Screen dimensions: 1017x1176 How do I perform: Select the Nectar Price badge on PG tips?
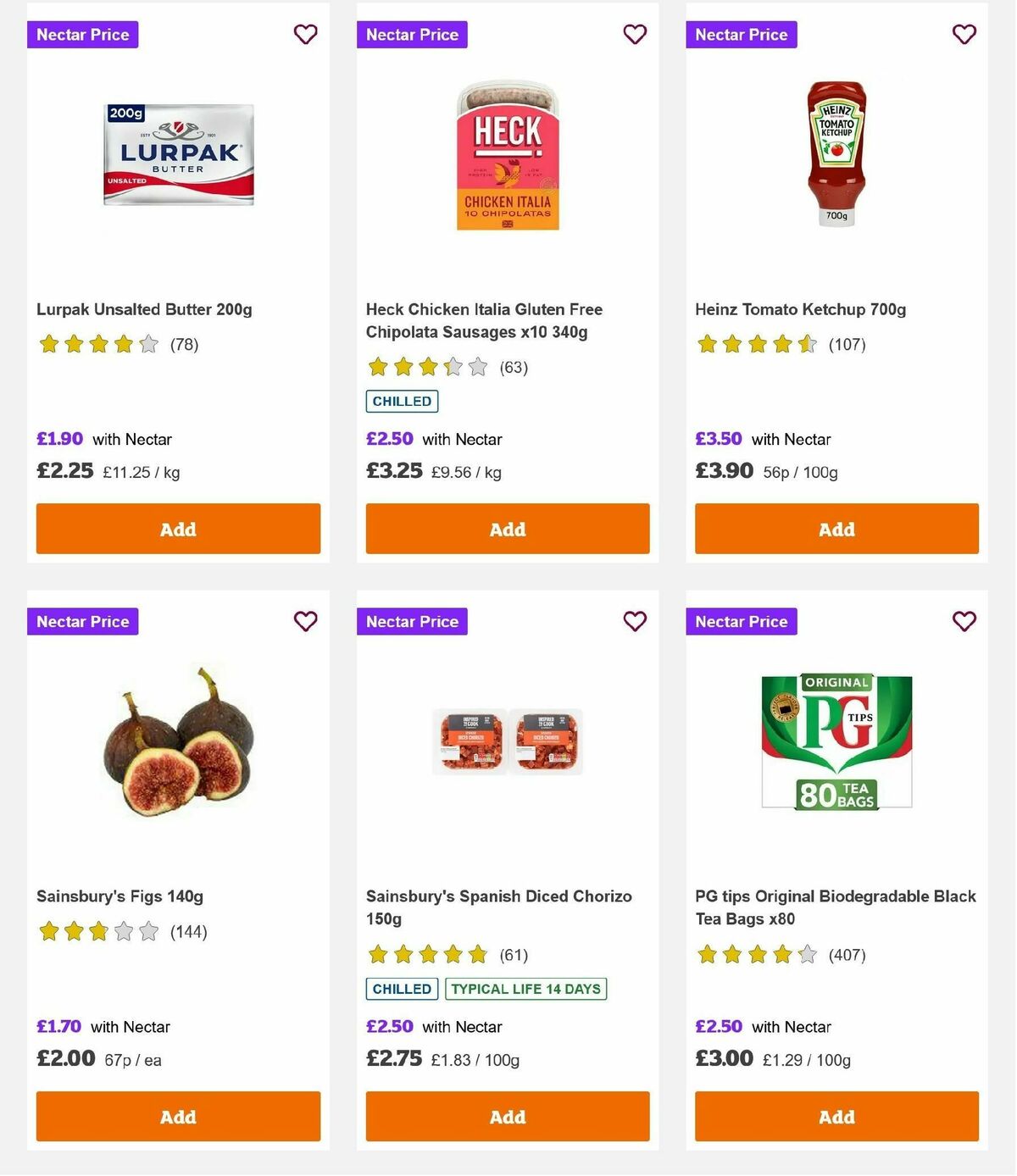click(x=742, y=621)
